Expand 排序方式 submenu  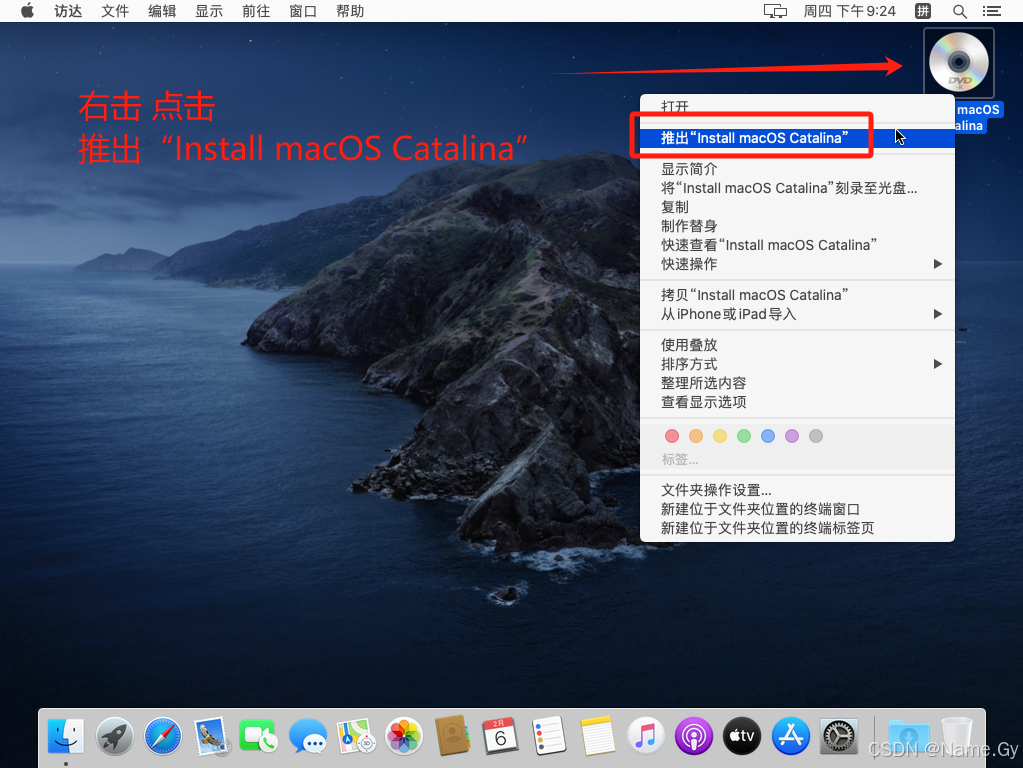click(x=938, y=363)
